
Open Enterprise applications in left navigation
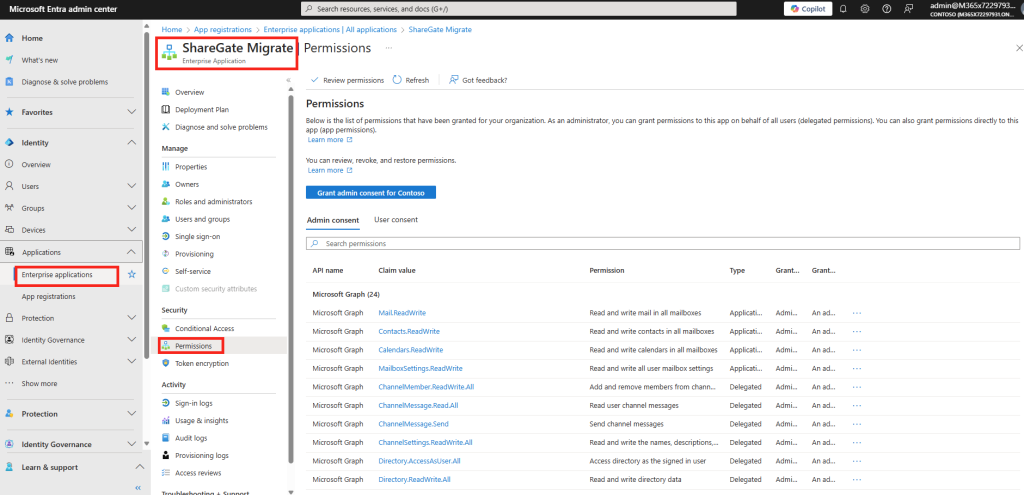point(57,275)
